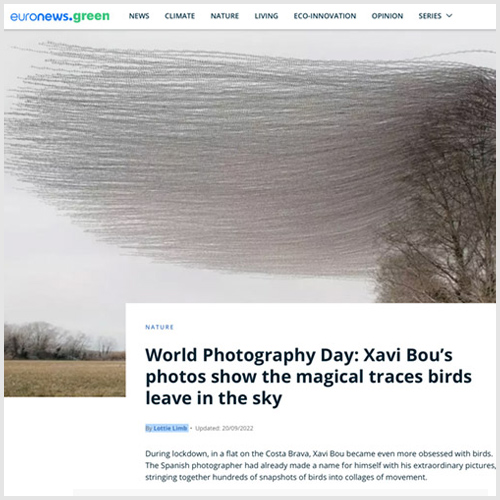Click Costa Brava in the article text
500x500 pixels.
288,454
